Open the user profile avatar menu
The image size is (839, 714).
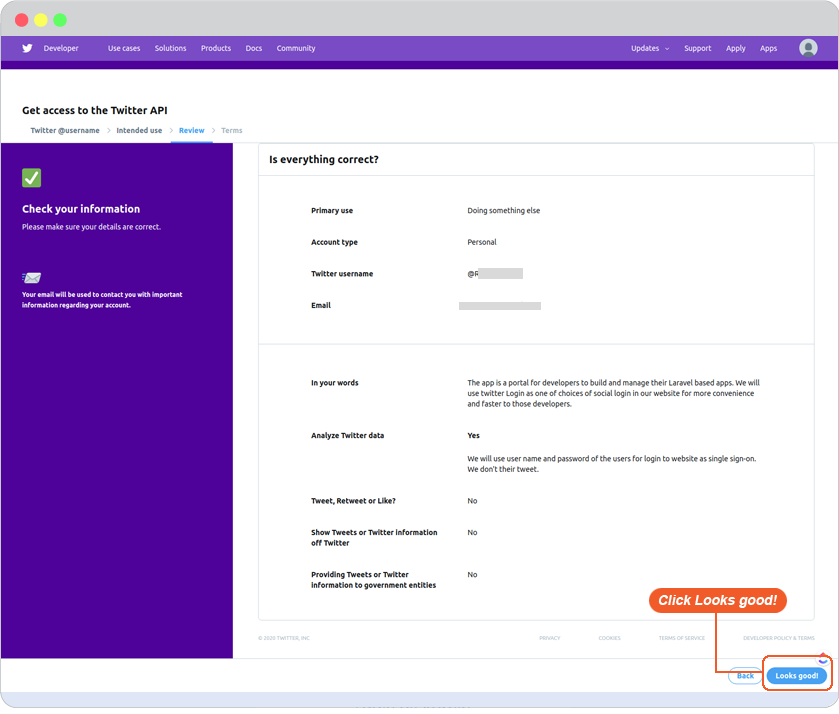808,48
